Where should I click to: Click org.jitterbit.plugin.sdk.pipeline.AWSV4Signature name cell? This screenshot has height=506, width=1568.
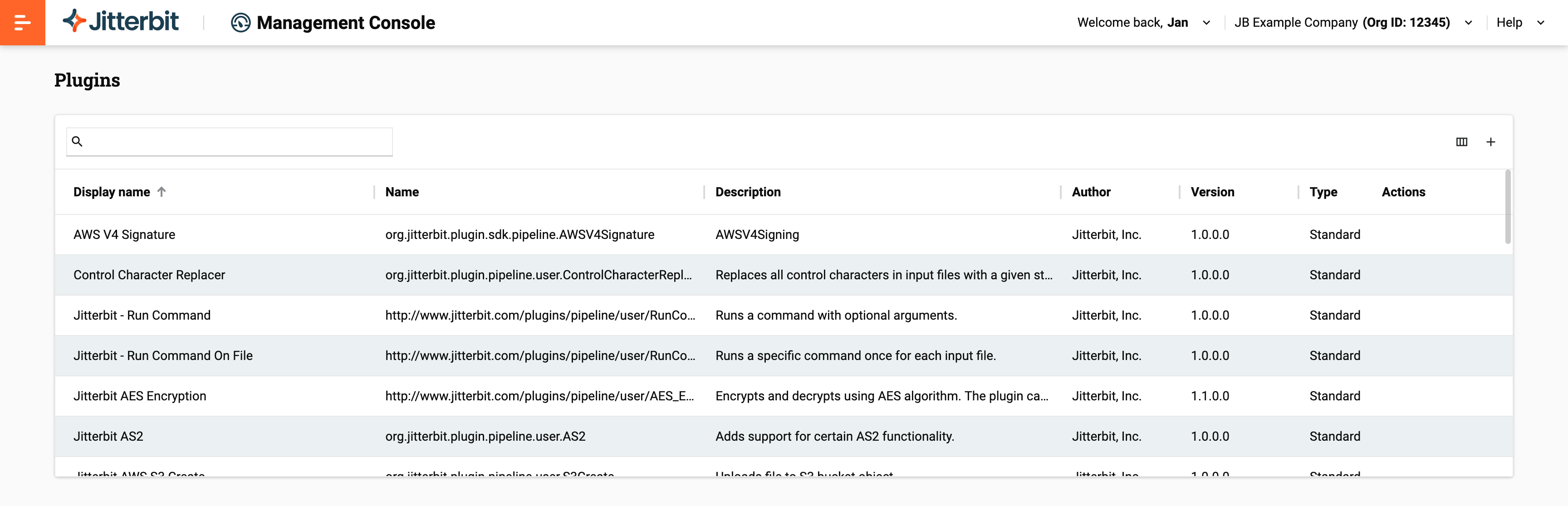coord(519,235)
